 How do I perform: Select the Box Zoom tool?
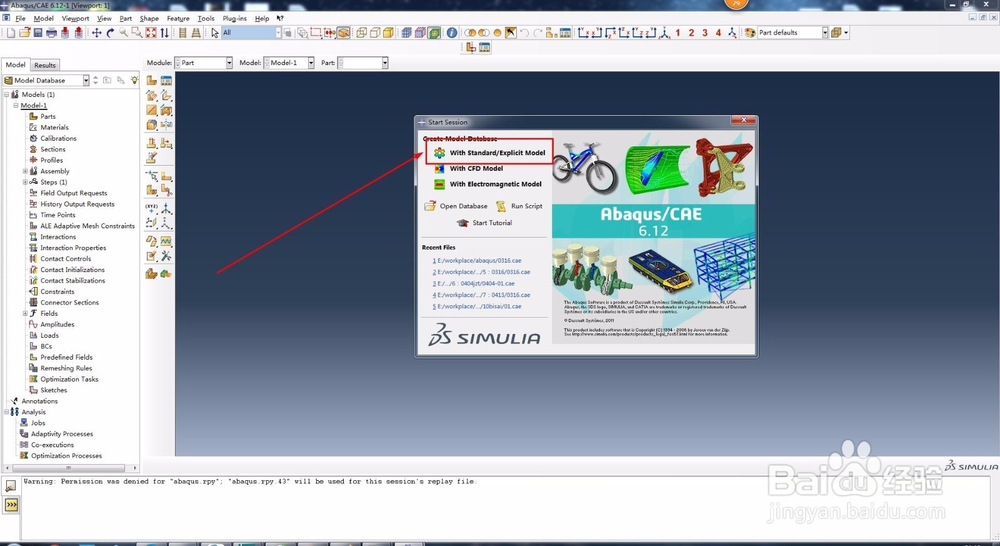(136, 33)
